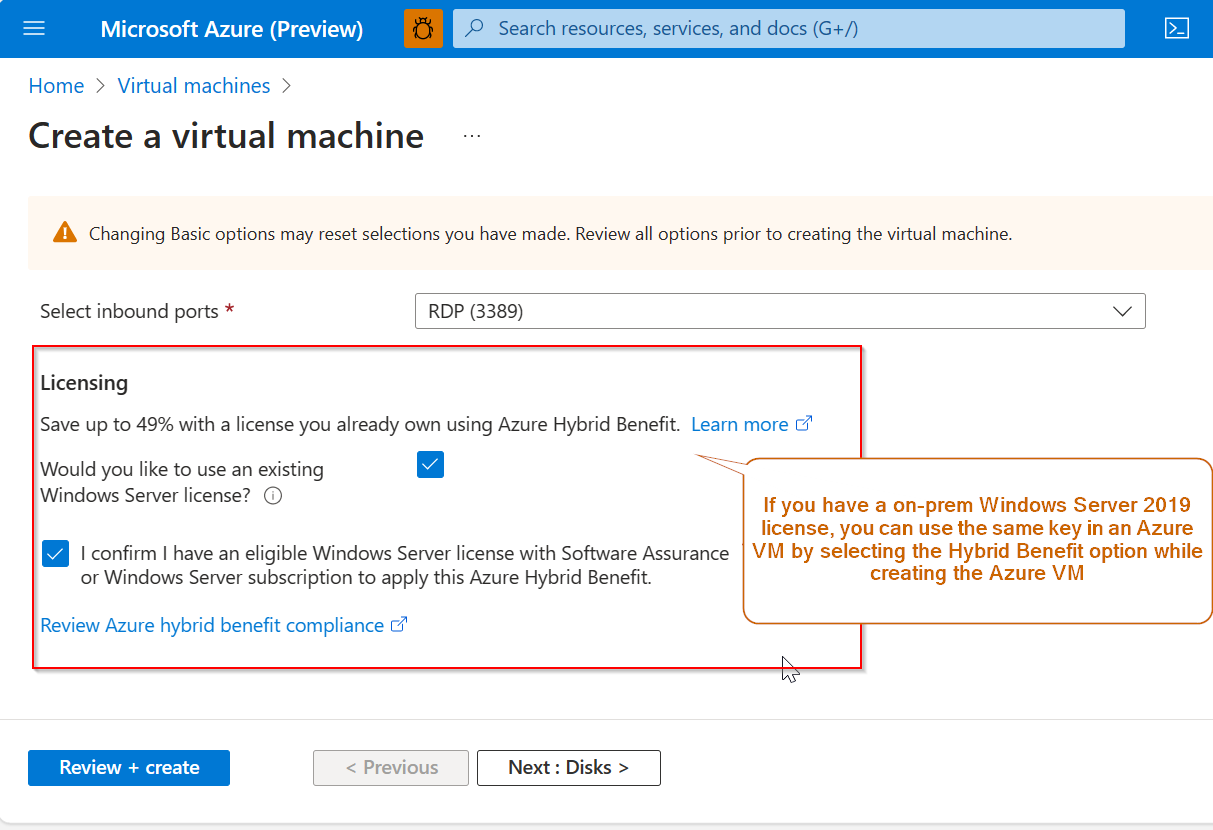Toggle the license eligibility confirmation checkbox
Viewport: 1213px width, 830px height.
pyautogui.click(x=56, y=554)
